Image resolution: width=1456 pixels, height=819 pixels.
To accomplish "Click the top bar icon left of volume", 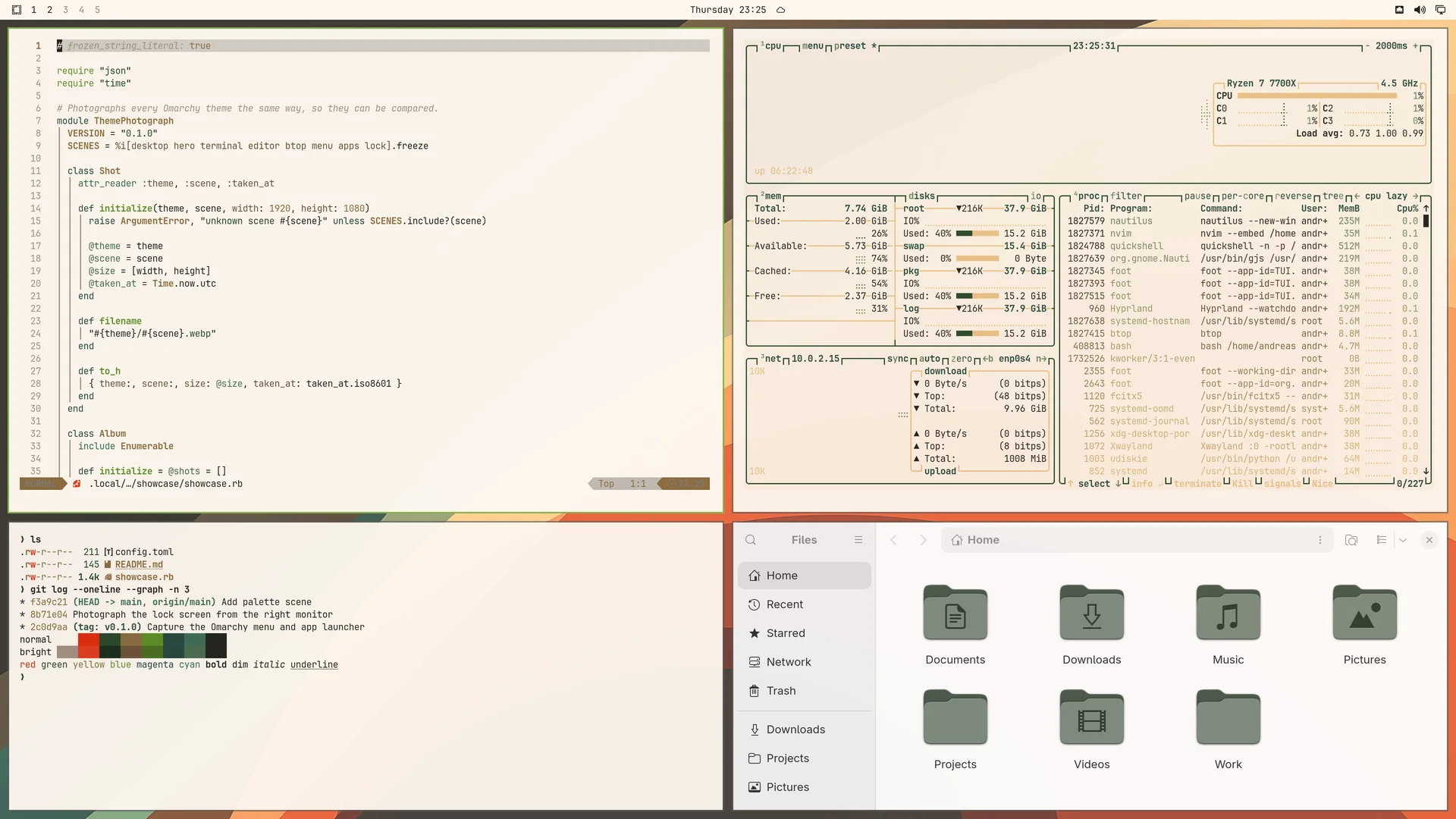I will point(1399,10).
